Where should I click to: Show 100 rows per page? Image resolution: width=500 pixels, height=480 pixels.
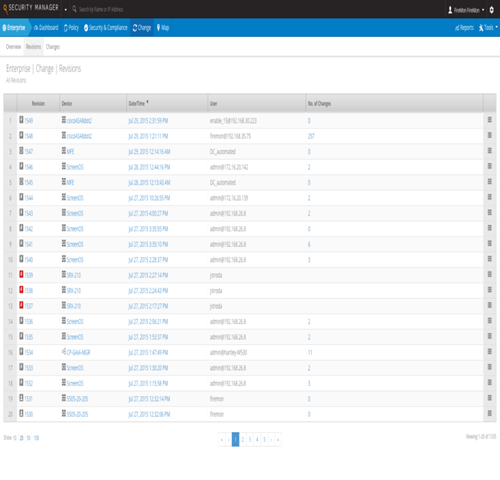pos(36,438)
